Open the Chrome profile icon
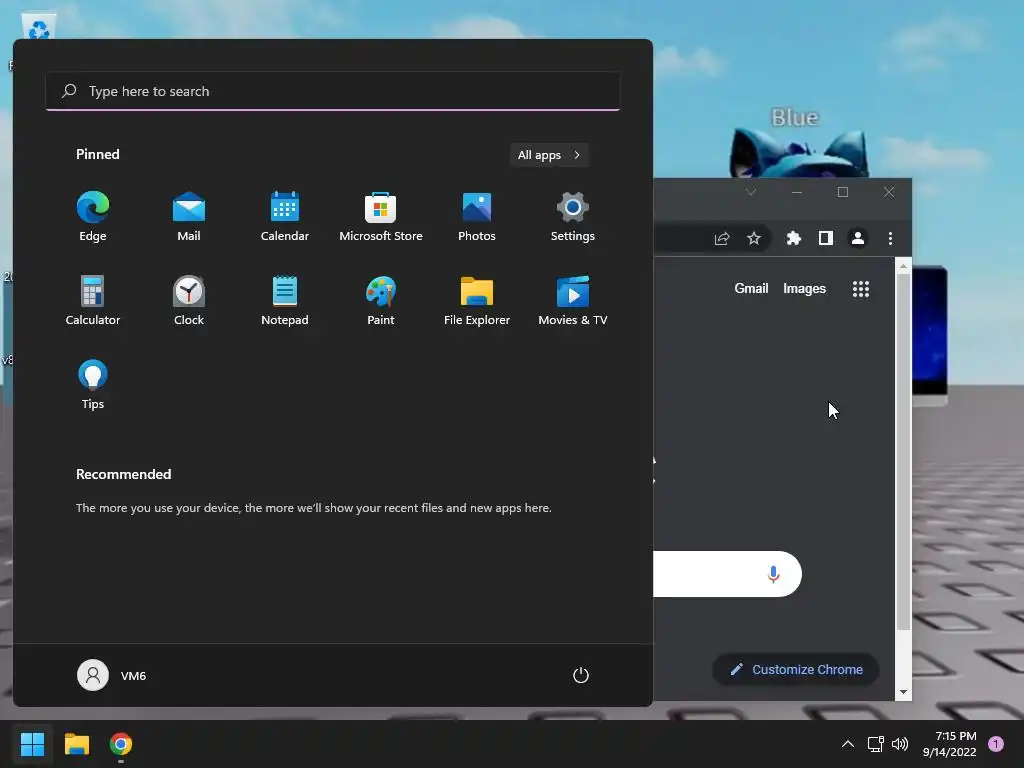The width and height of the screenshot is (1024, 768). pos(858,238)
